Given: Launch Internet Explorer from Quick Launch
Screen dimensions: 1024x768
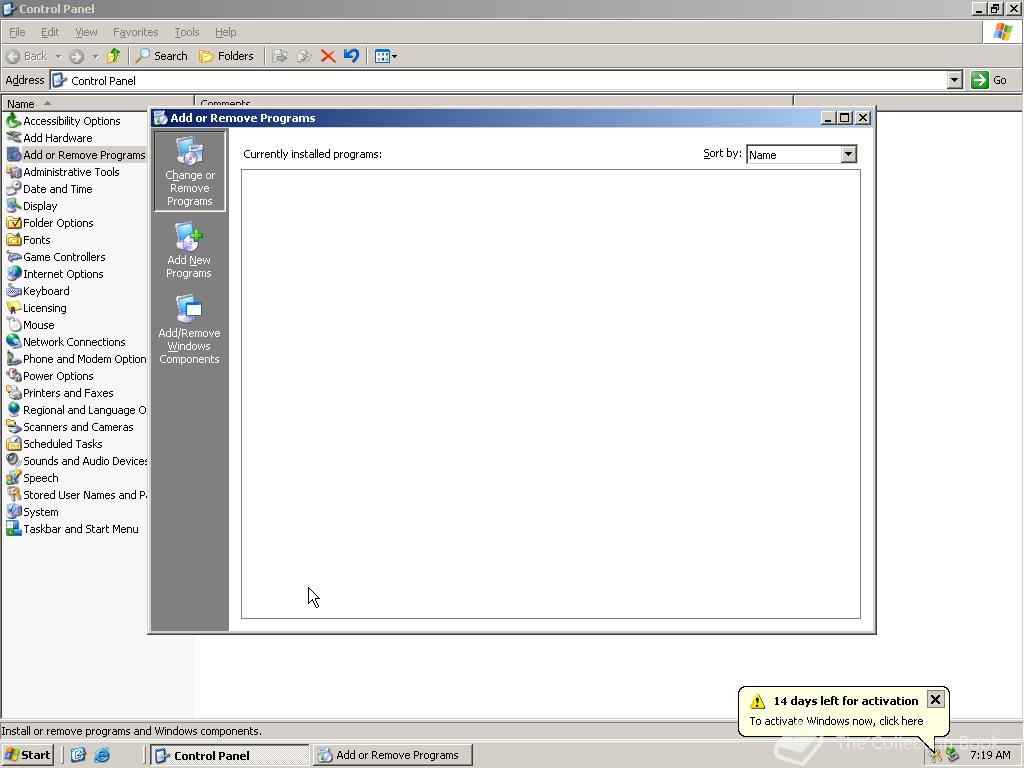Looking at the screenshot, I should (102, 756).
